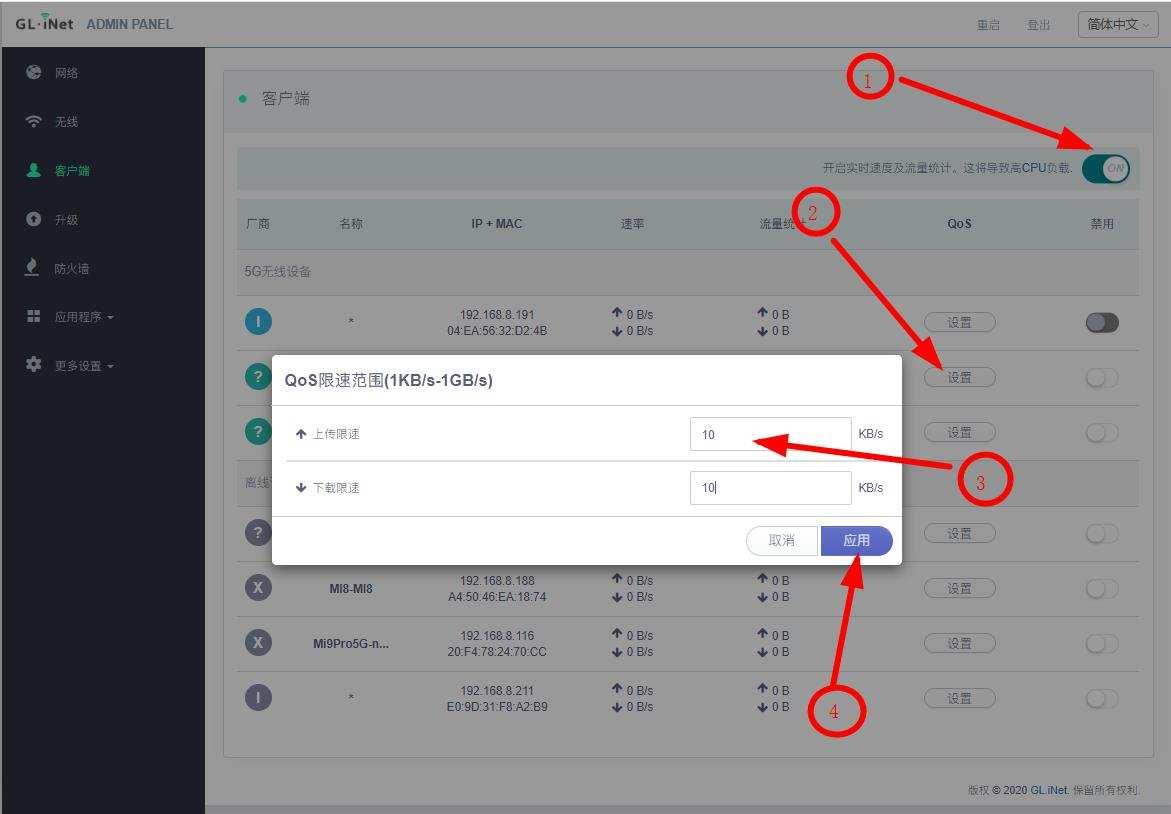This screenshot has width=1171, height=814.
Task: Toggle block switch for Mi9Pro5G client
Action: (1102, 644)
